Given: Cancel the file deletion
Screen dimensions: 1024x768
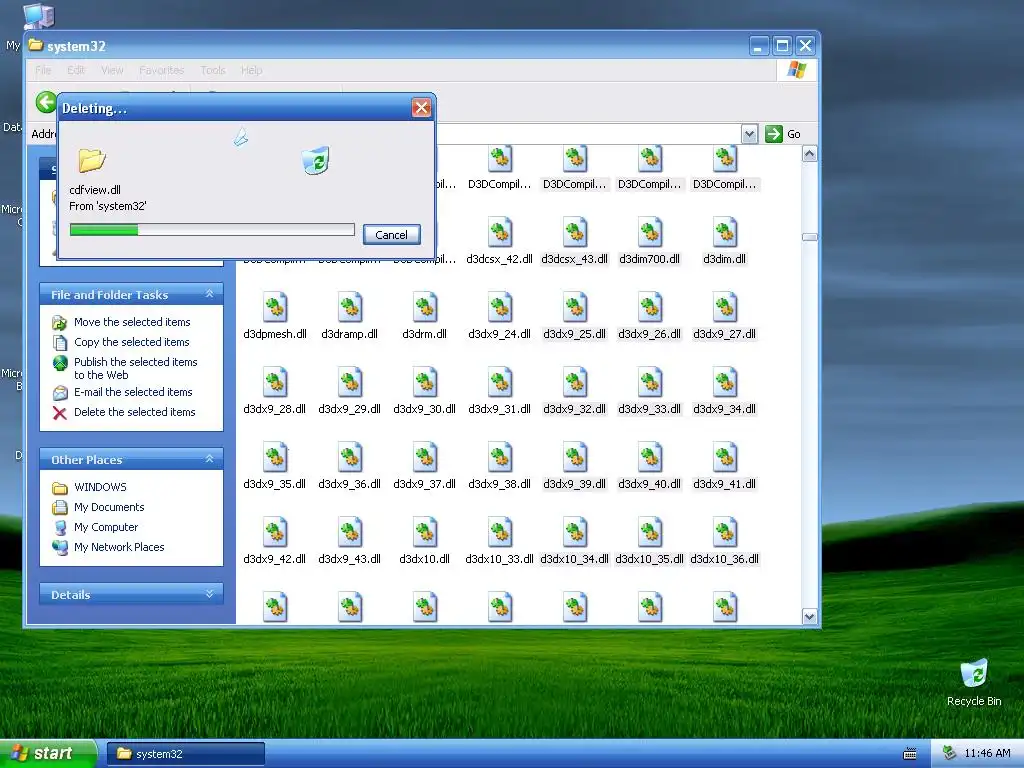Looking at the screenshot, I should coord(391,234).
